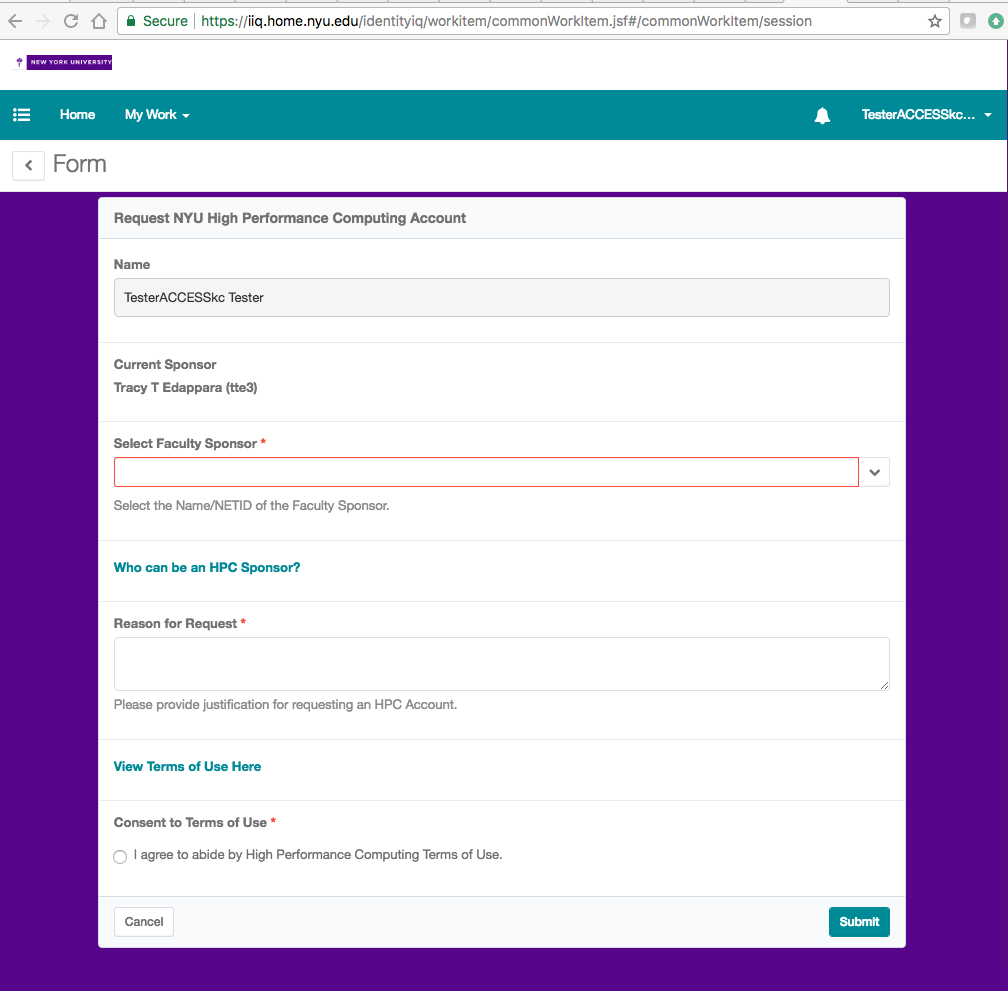1008x991 pixels.
Task: Open the My Work dropdown menu
Action: pyautogui.click(x=156, y=115)
